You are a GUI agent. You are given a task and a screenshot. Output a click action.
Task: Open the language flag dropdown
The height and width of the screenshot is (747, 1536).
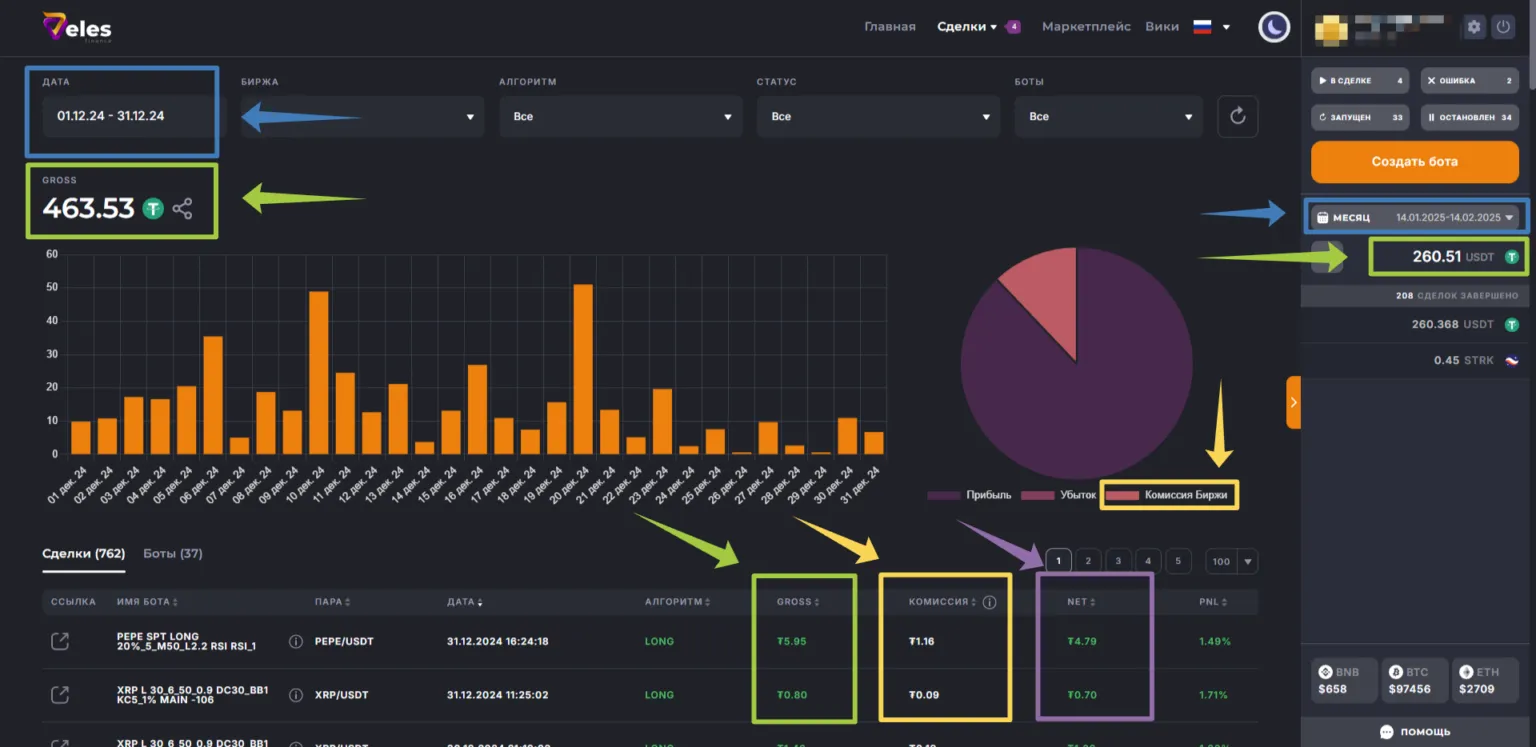coord(1211,27)
